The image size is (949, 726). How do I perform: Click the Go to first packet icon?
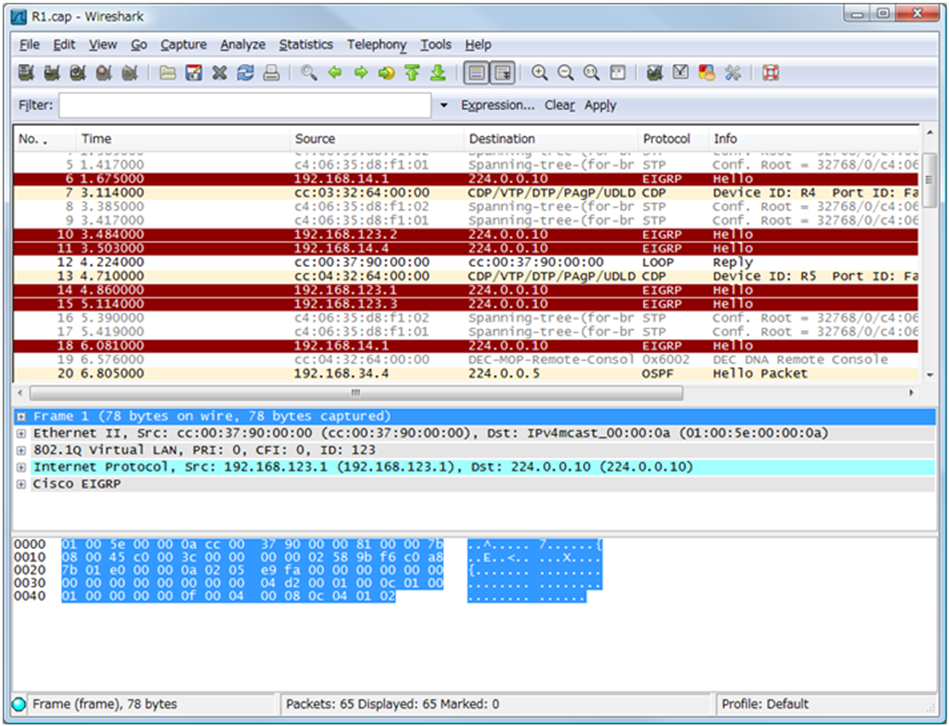(412, 73)
